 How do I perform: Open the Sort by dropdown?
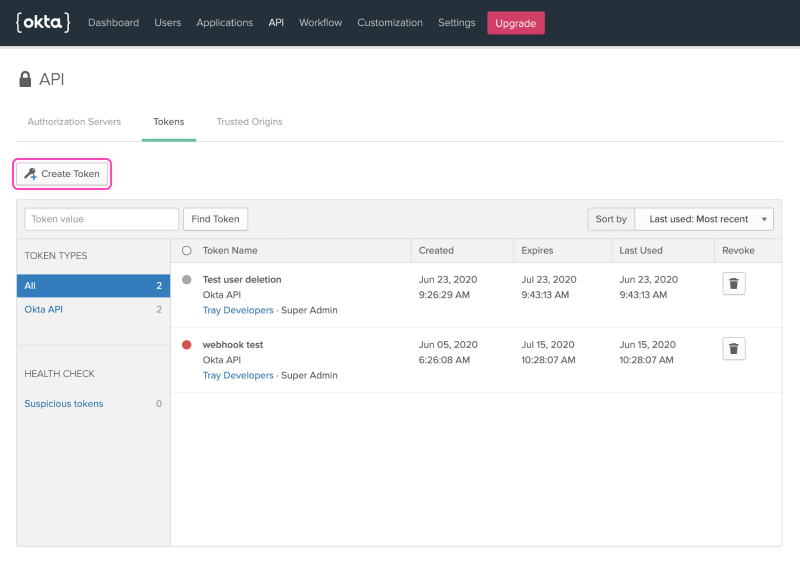coord(704,219)
